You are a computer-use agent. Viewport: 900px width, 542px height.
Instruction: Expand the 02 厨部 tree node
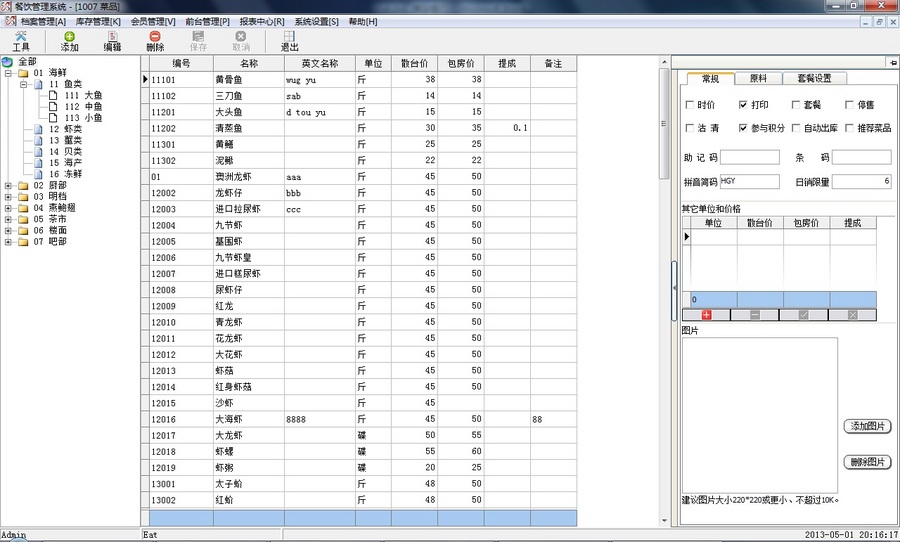pos(8,185)
